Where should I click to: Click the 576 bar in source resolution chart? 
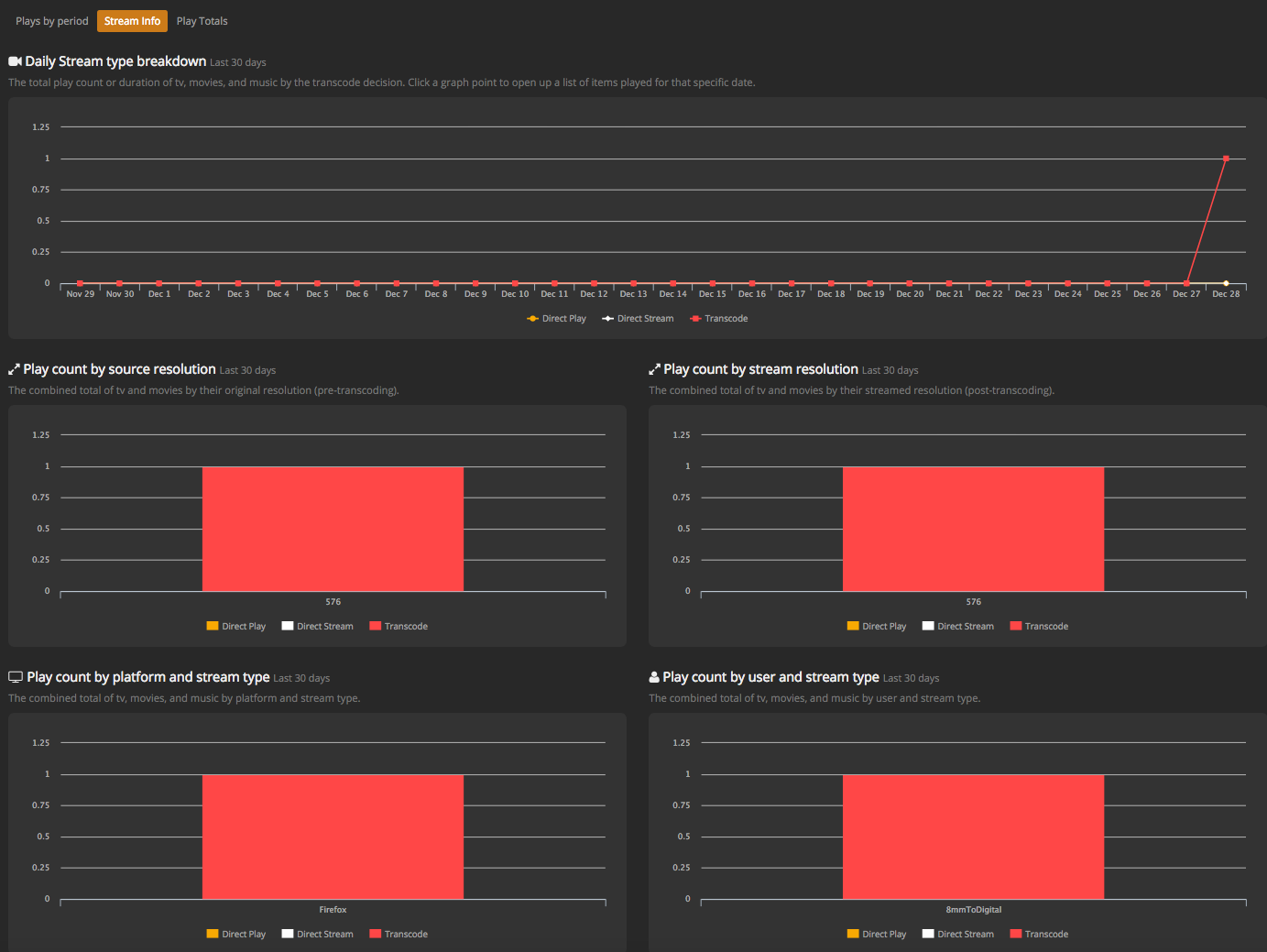click(333, 529)
